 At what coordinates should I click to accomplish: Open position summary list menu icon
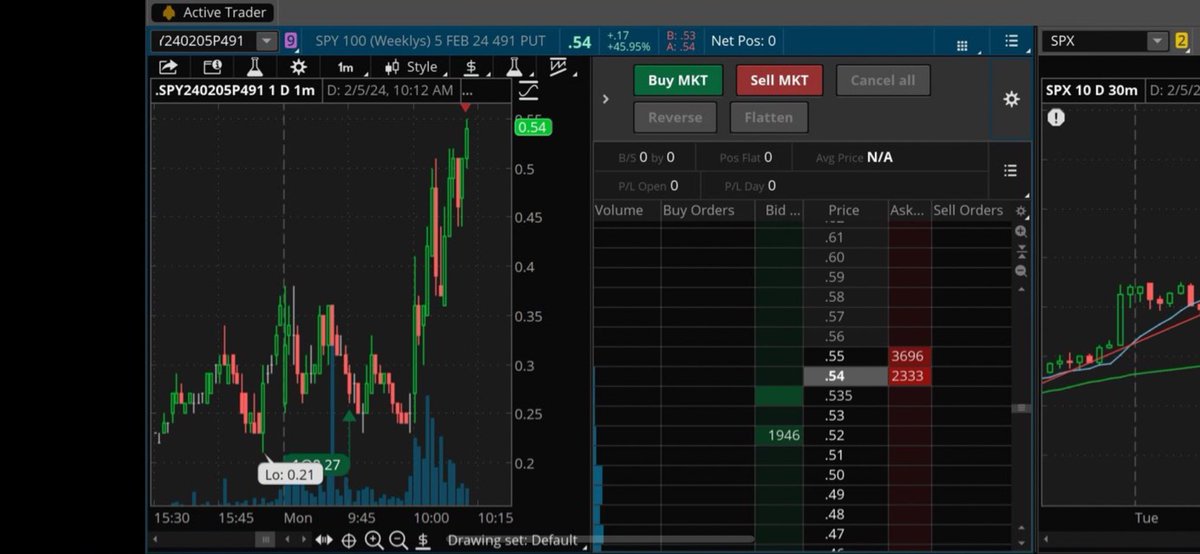1010,170
